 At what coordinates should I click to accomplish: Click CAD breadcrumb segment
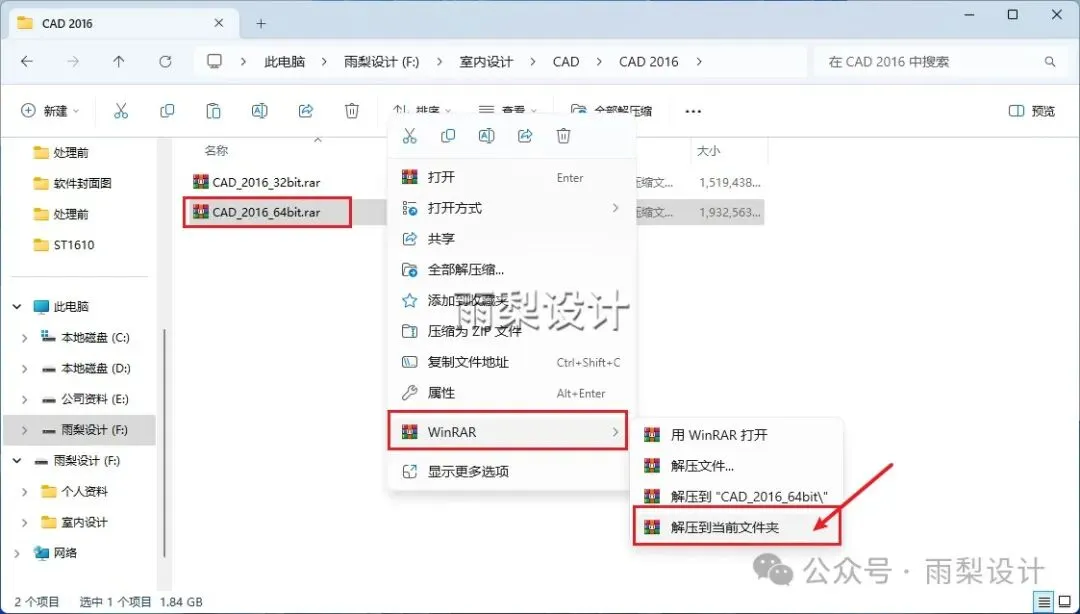click(566, 62)
